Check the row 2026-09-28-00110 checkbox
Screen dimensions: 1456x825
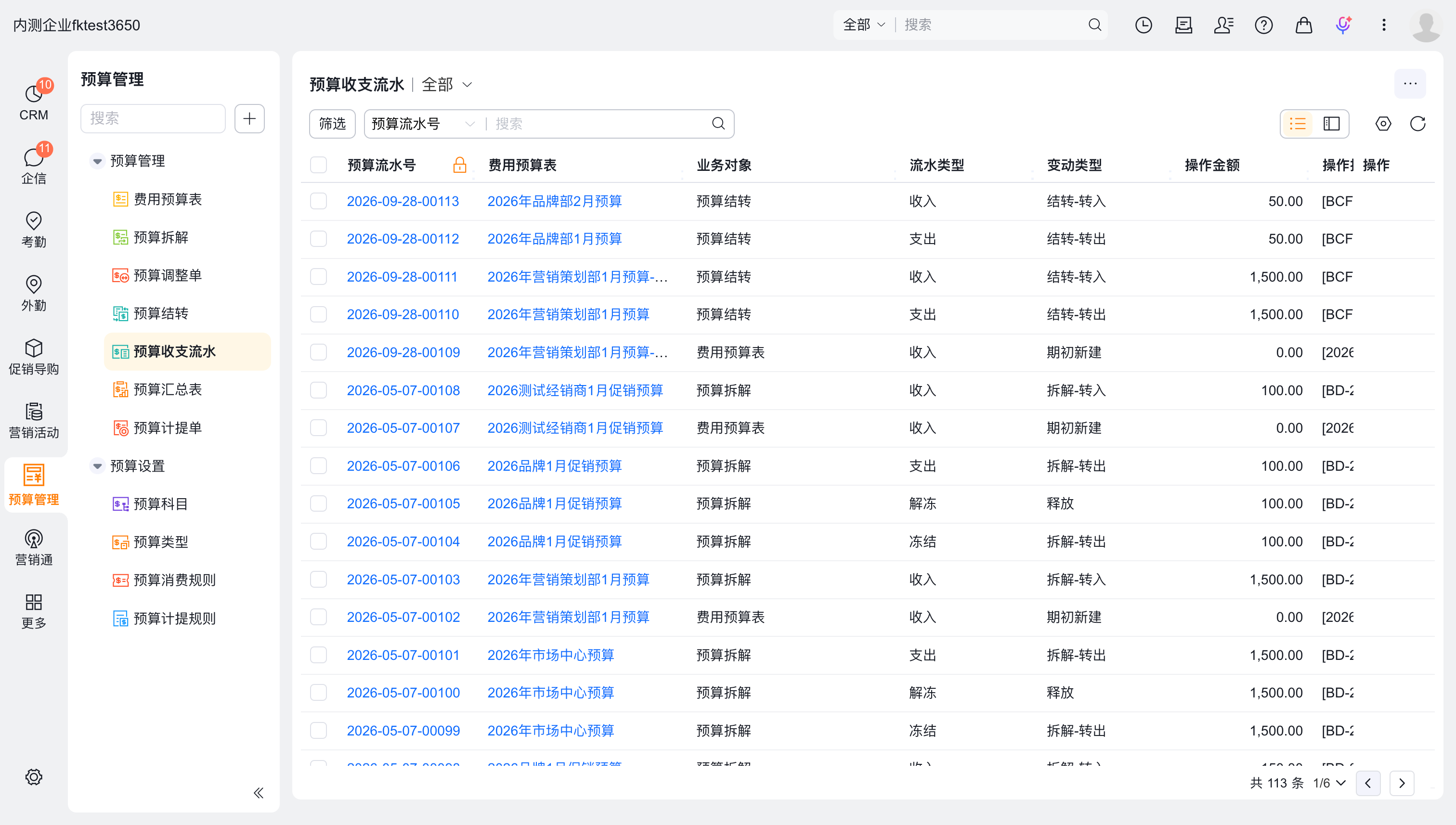click(319, 314)
